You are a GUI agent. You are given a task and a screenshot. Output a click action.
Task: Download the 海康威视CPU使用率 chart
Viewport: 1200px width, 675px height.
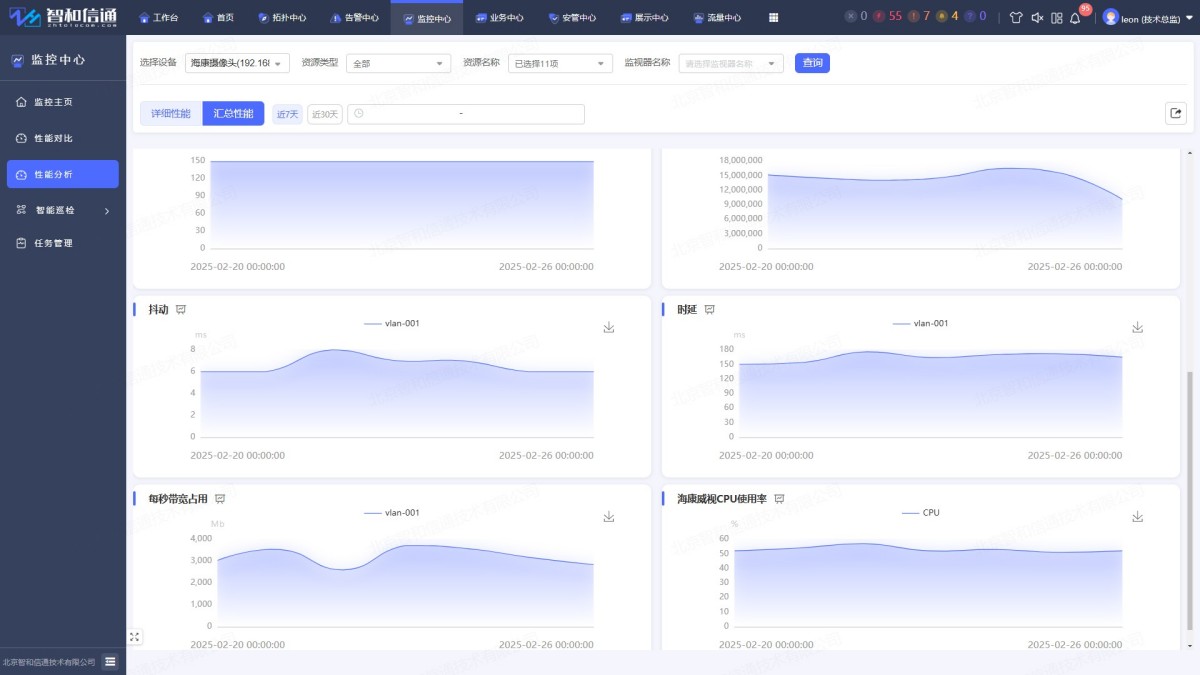click(x=1136, y=517)
